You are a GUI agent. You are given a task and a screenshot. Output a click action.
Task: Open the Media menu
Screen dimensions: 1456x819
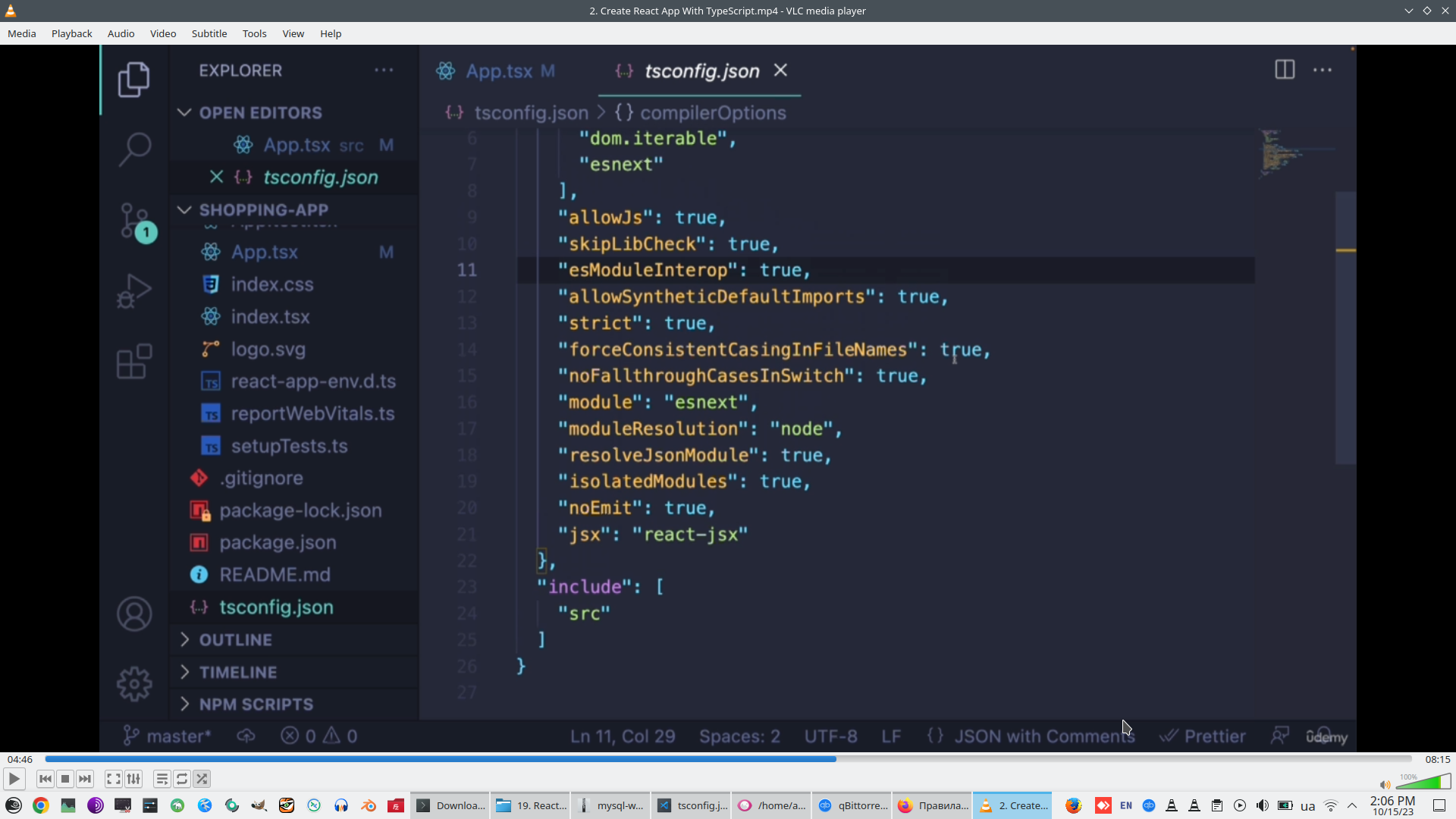tap(21, 33)
